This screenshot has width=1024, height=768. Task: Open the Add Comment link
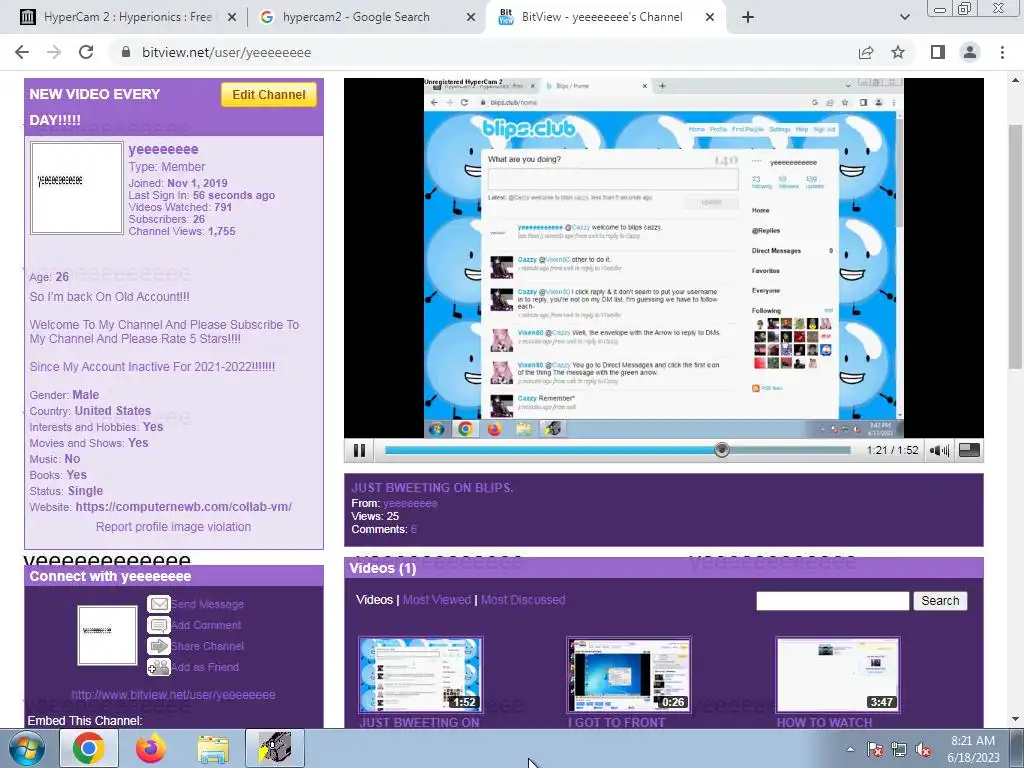(206, 626)
